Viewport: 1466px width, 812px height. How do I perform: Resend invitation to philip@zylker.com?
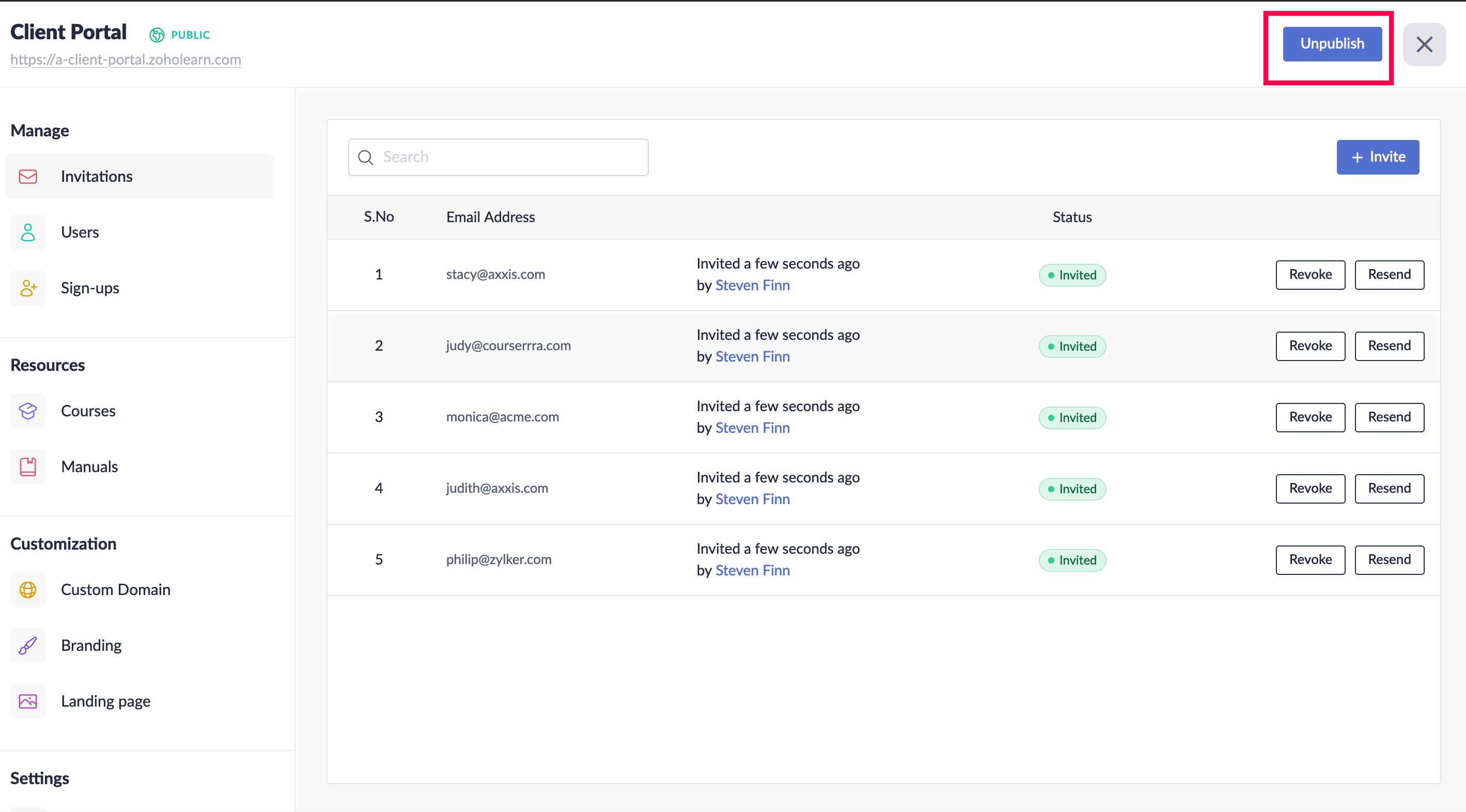[x=1389, y=560]
